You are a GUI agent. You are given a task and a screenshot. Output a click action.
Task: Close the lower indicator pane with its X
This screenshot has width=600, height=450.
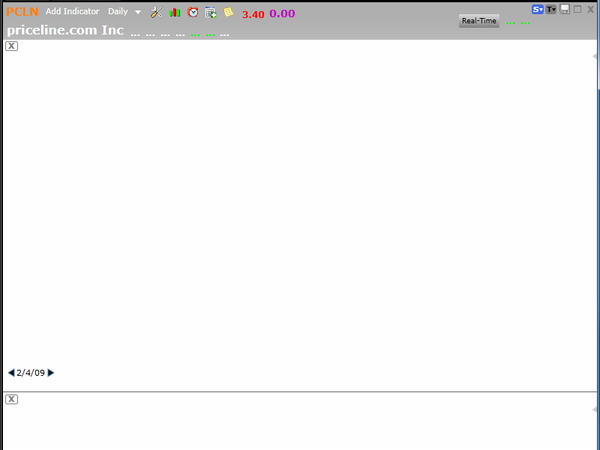coord(11,399)
